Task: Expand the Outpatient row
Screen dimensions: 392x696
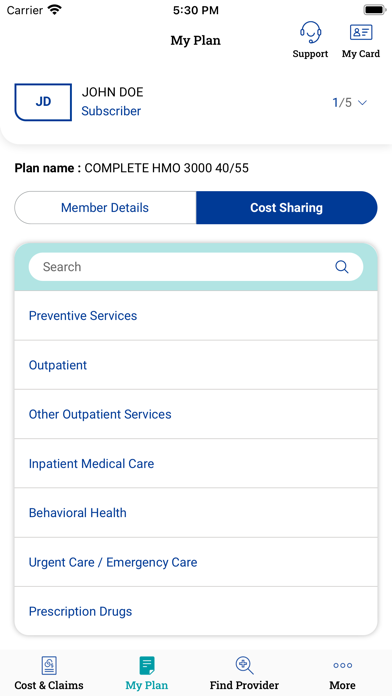Action: tap(196, 365)
